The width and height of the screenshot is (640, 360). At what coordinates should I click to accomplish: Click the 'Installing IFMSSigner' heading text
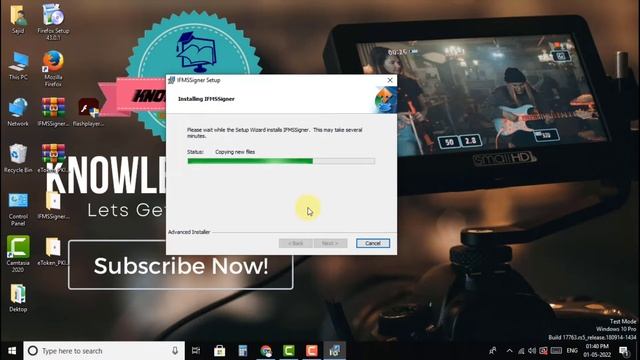[206, 99]
